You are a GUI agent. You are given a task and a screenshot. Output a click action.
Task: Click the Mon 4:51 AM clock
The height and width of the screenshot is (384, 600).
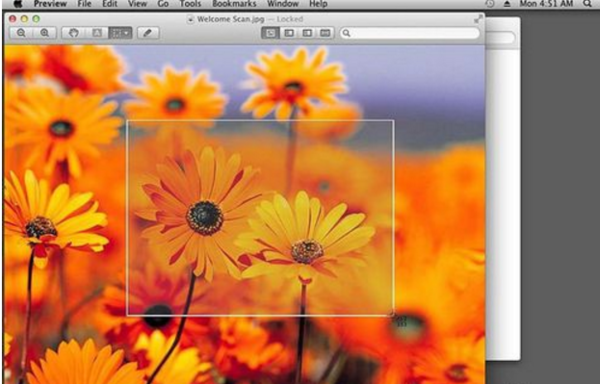(x=546, y=4)
